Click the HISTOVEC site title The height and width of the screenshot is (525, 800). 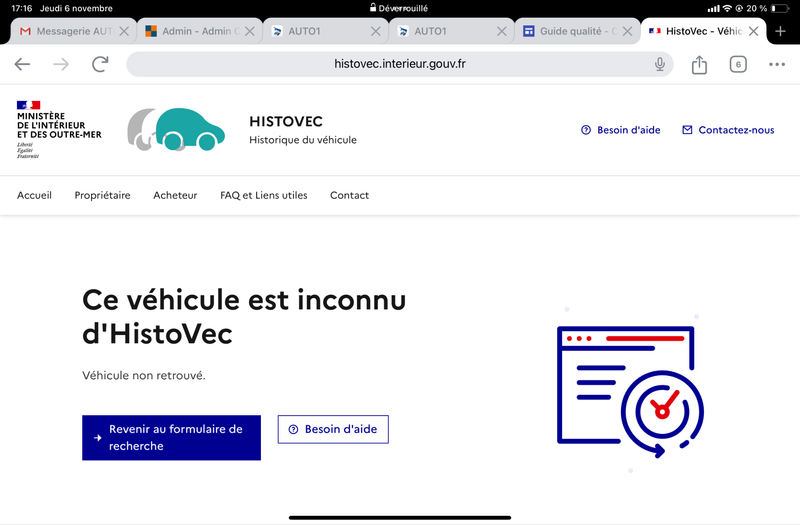pos(286,121)
